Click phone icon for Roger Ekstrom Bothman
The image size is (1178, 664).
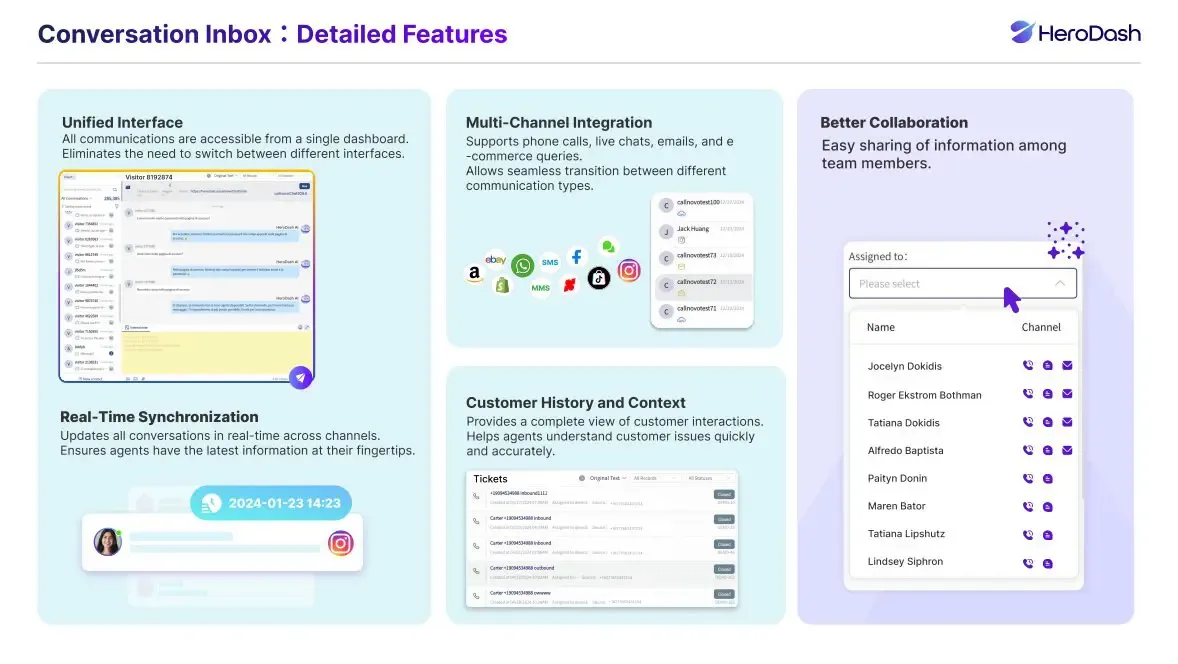pos(1028,394)
